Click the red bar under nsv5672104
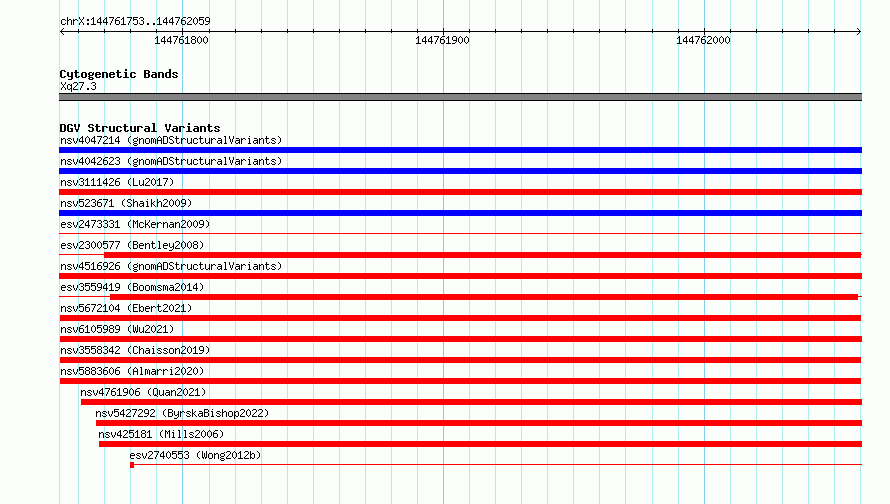890x504 pixels. click(460, 318)
